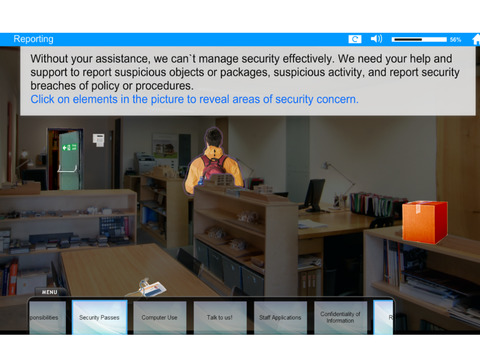Viewport: 480px width, 360px height.
Task: Open the Computer Use menu tile
Action: (x=159, y=317)
